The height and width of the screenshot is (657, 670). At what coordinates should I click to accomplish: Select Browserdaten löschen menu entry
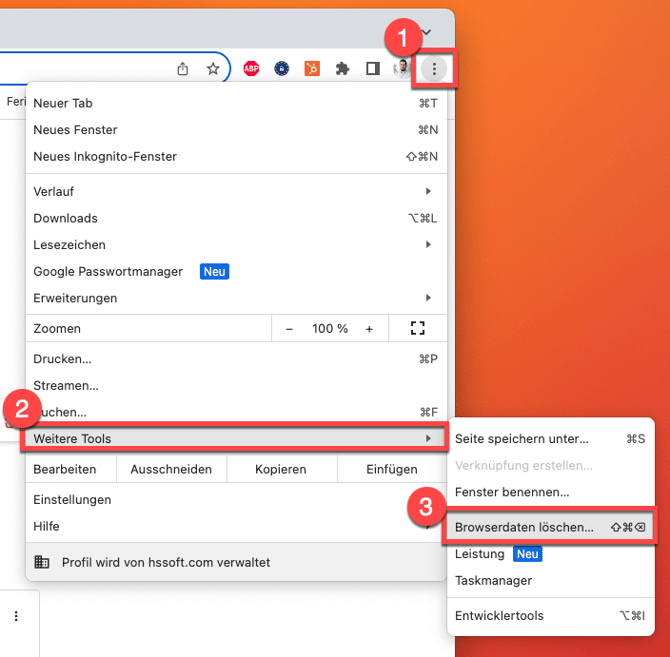pos(524,527)
